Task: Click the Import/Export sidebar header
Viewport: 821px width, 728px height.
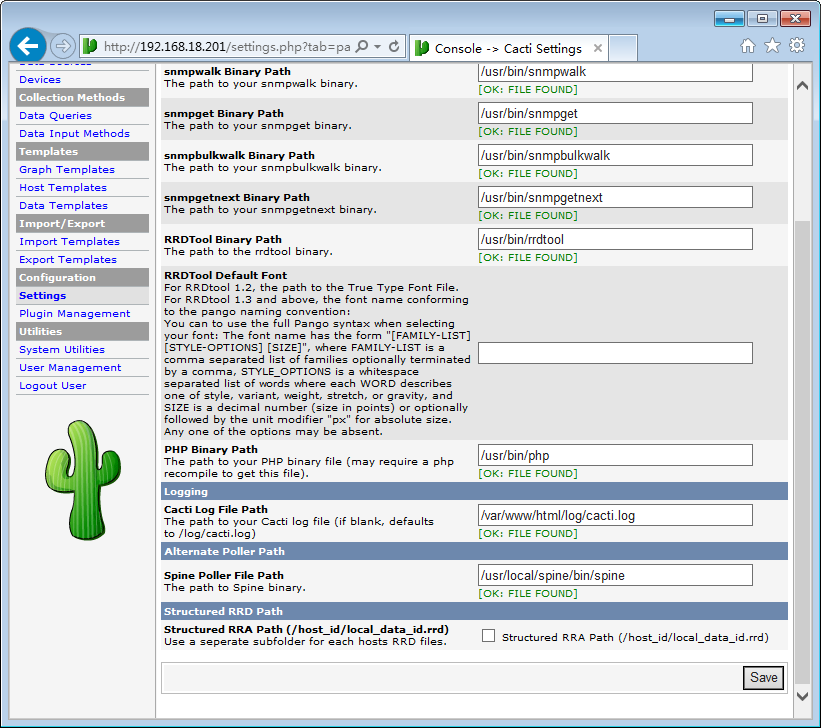Action: pos(82,224)
